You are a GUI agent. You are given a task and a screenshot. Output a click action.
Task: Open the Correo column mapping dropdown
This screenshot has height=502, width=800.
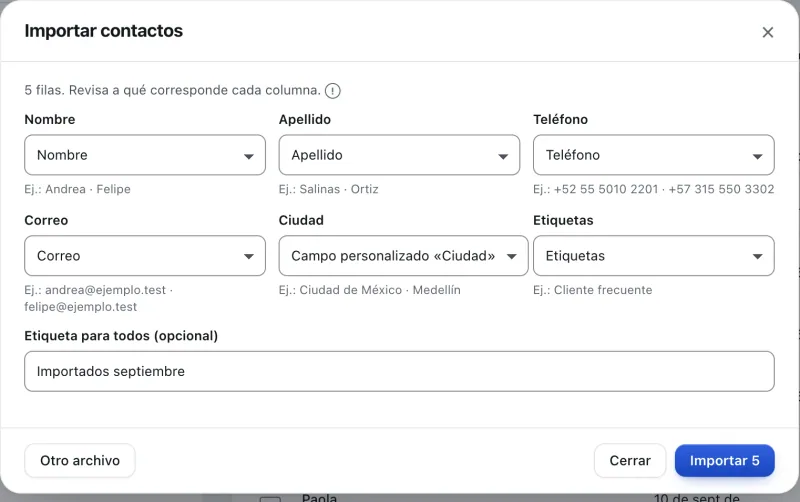click(145, 256)
